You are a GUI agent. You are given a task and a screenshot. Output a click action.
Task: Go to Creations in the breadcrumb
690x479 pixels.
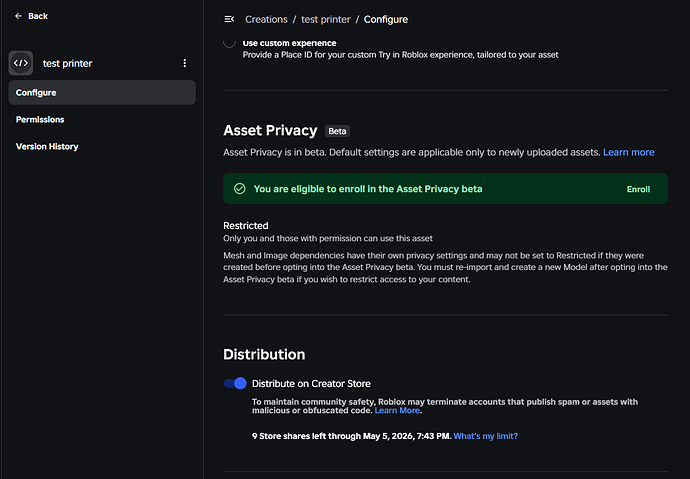point(266,19)
